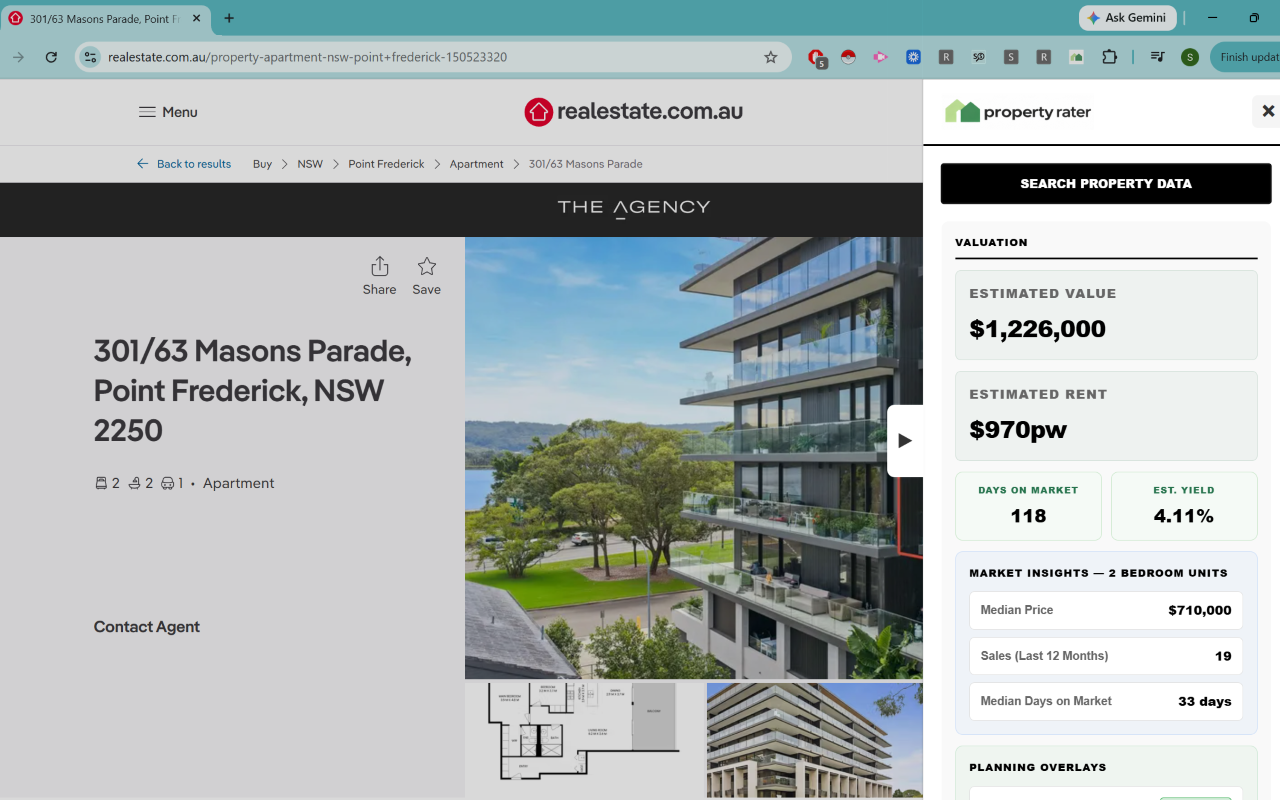This screenshot has width=1280, height=800.
Task: Click the Property Rater logo in side panel
Action: [x=1018, y=111]
